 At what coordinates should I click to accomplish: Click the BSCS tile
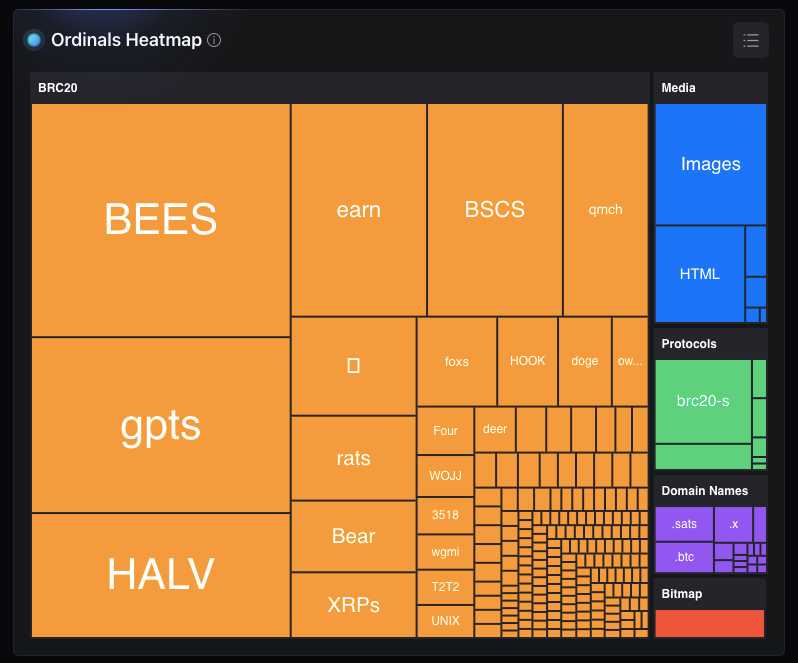495,210
